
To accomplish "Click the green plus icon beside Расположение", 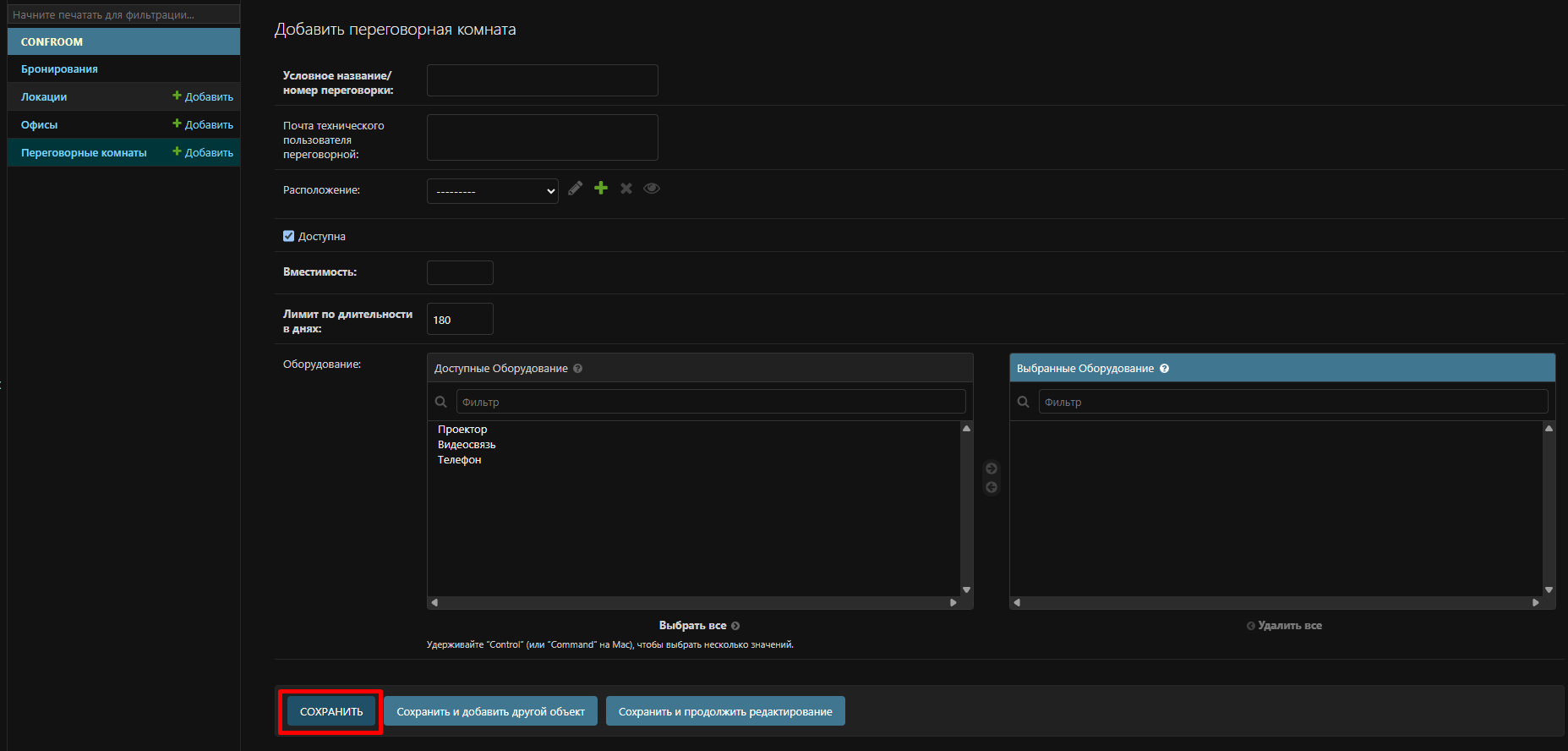I will (x=601, y=188).
